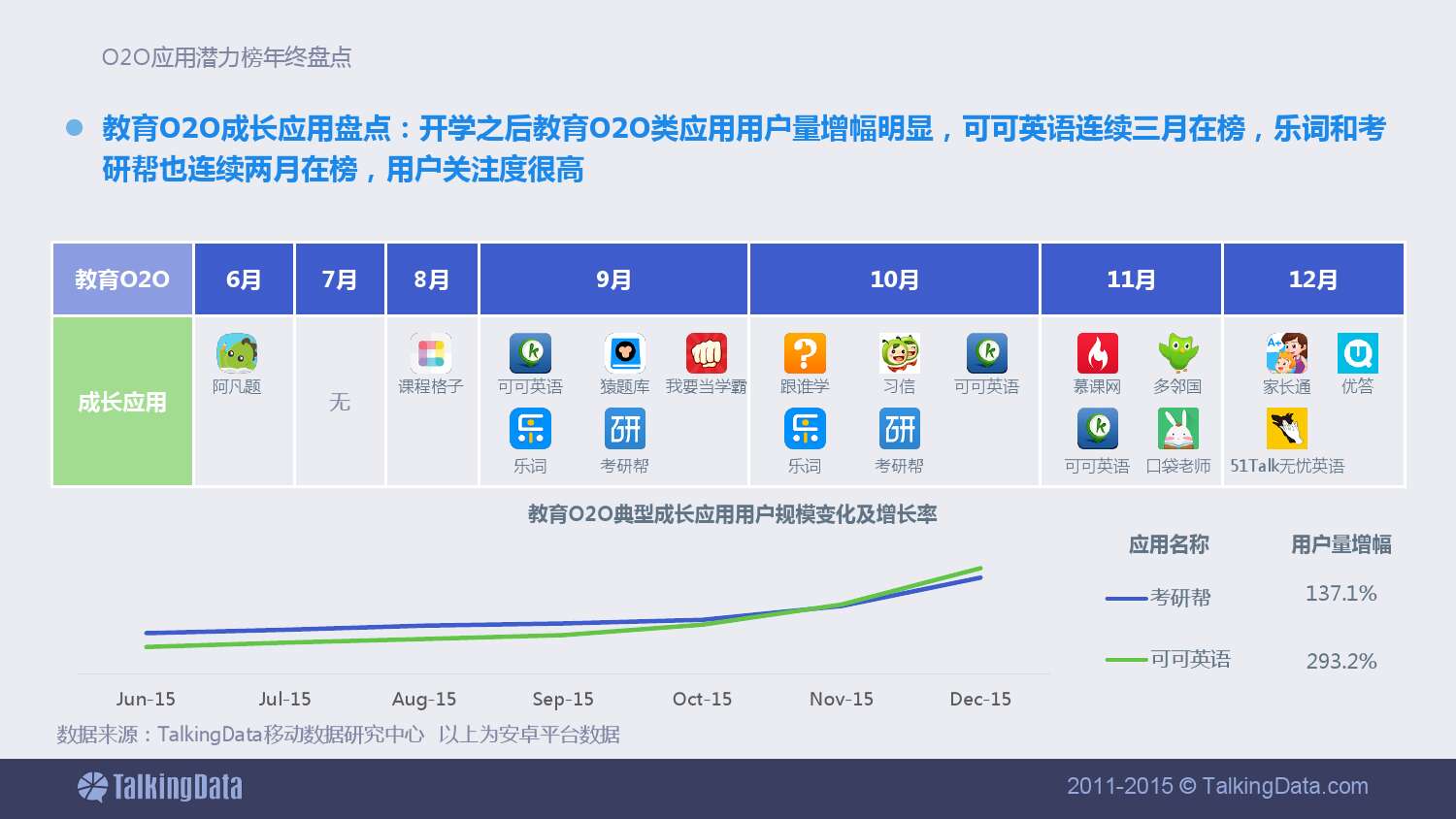The height and width of the screenshot is (819, 1456).
Task: Select the 9月 column header
Action: coord(613,279)
